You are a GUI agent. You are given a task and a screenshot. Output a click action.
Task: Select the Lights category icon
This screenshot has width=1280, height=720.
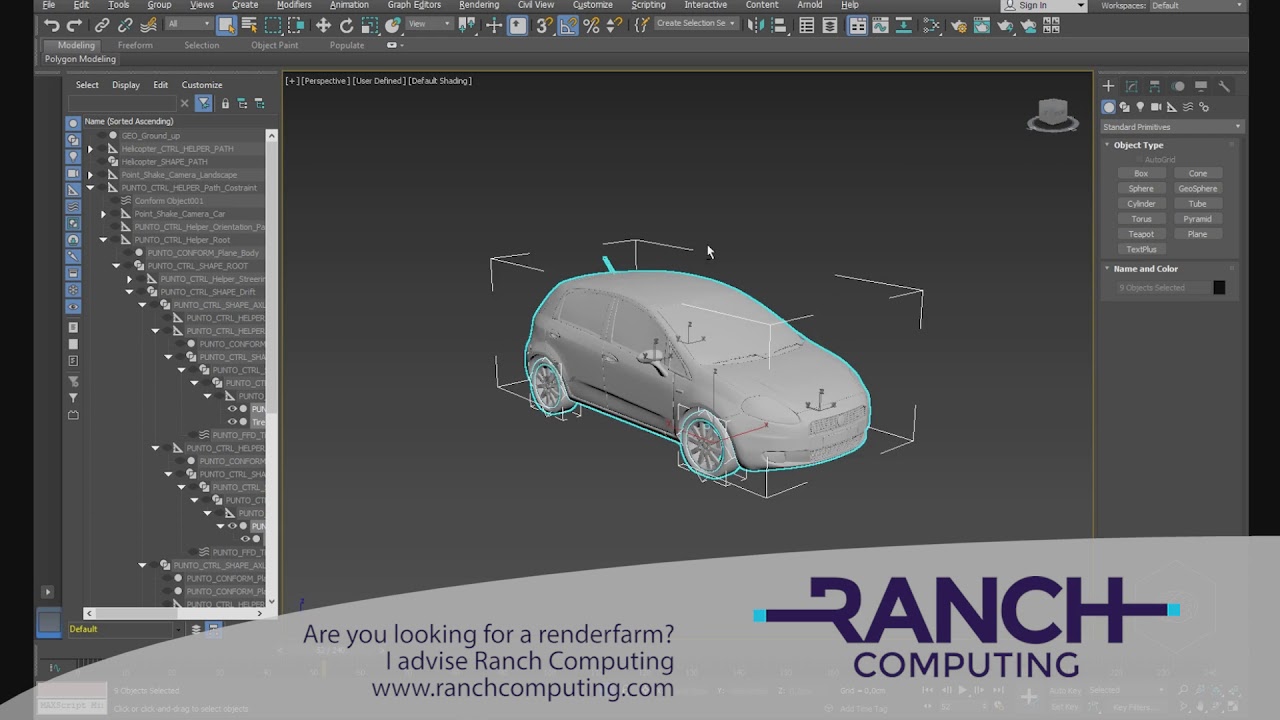pyautogui.click(x=1140, y=107)
